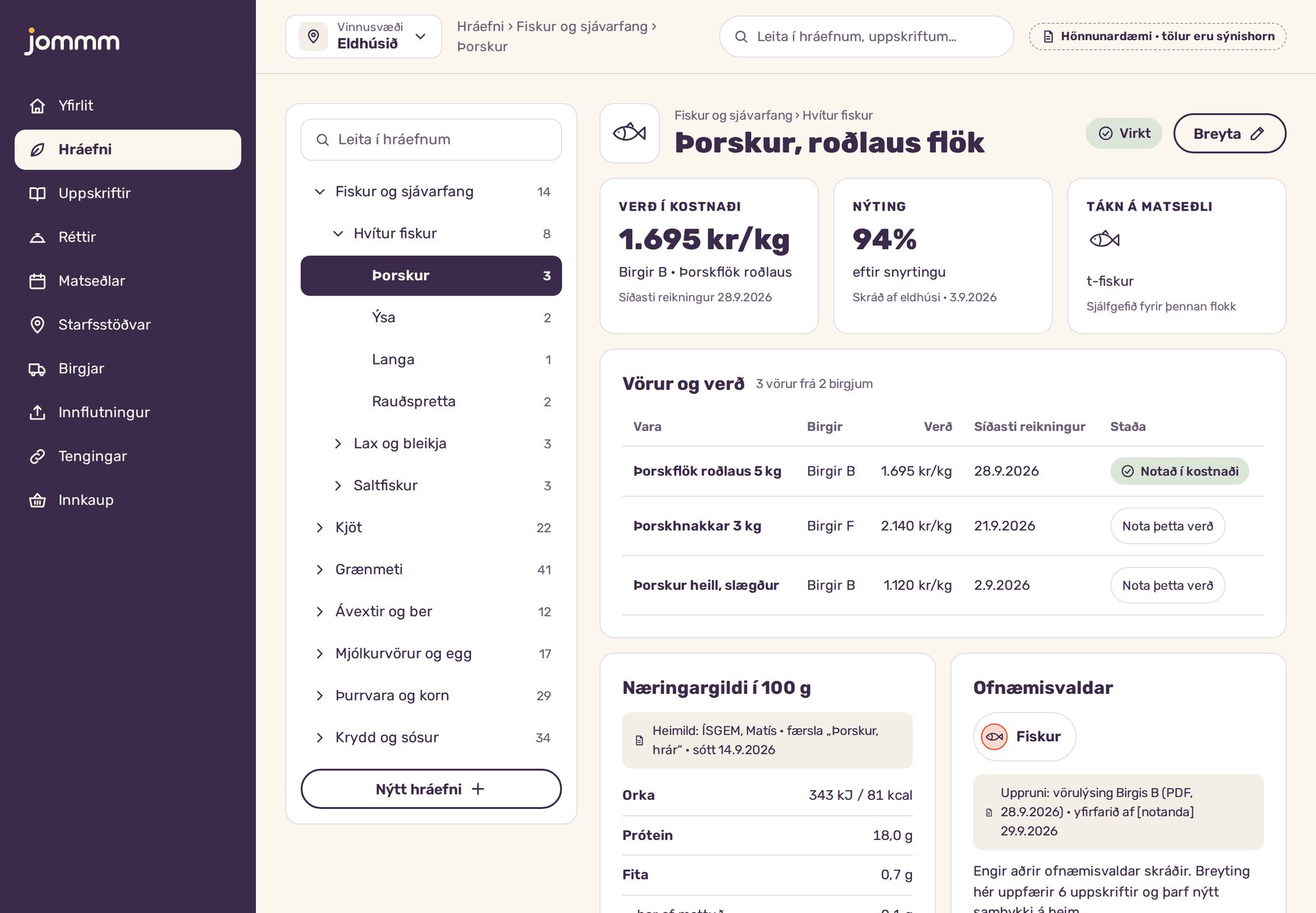Screen dimensions: 1316x913
Task: Expand the Kjöt category
Action: coord(320,528)
